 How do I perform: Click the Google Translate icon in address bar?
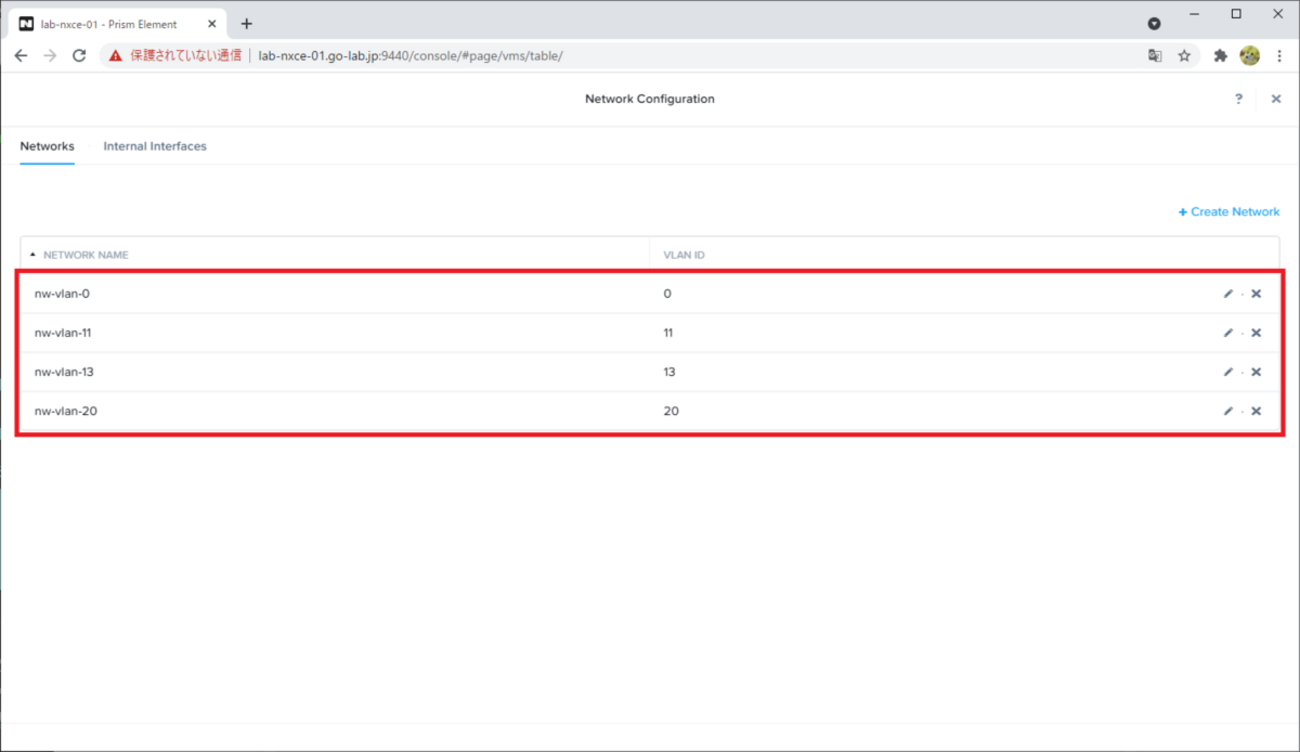pyautogui.click(x=1155, y=56)
